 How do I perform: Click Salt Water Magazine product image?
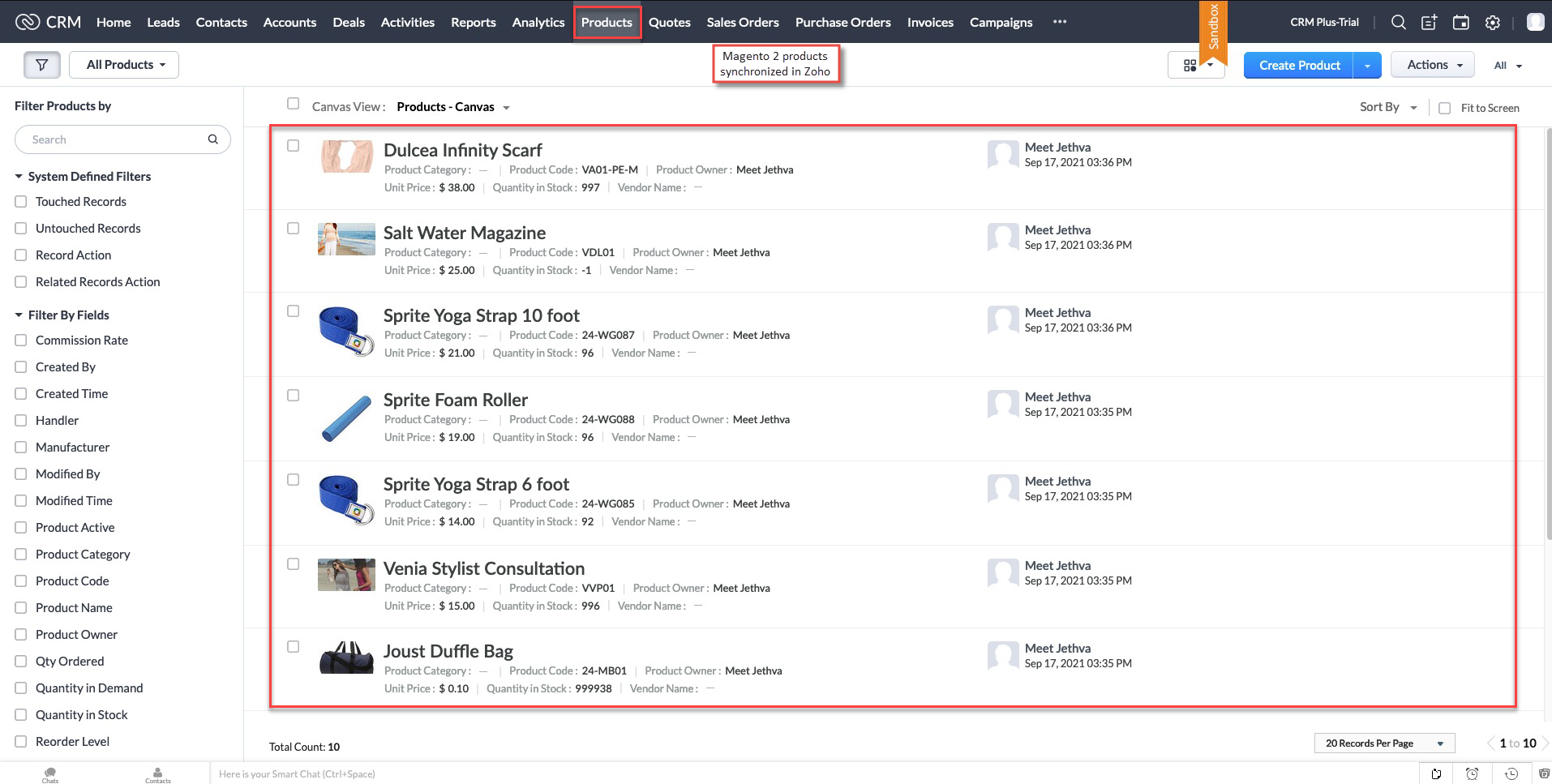click(346, 239)
